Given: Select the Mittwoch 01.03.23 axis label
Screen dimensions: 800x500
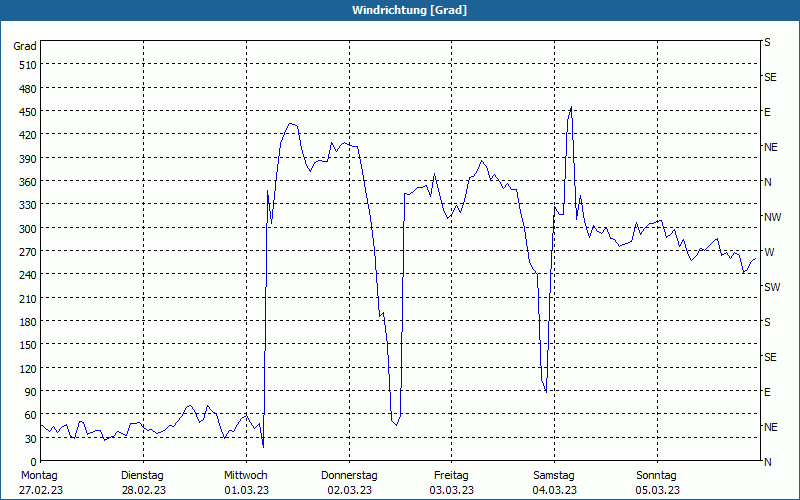Looking at the screenshot, I should [x=246, y=483].
